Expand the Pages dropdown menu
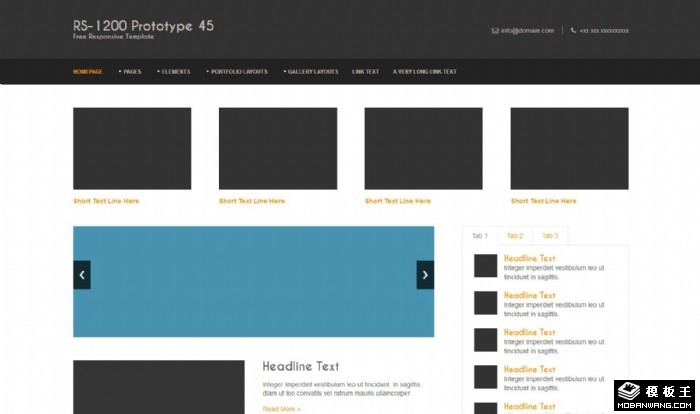 pos(131,72)
